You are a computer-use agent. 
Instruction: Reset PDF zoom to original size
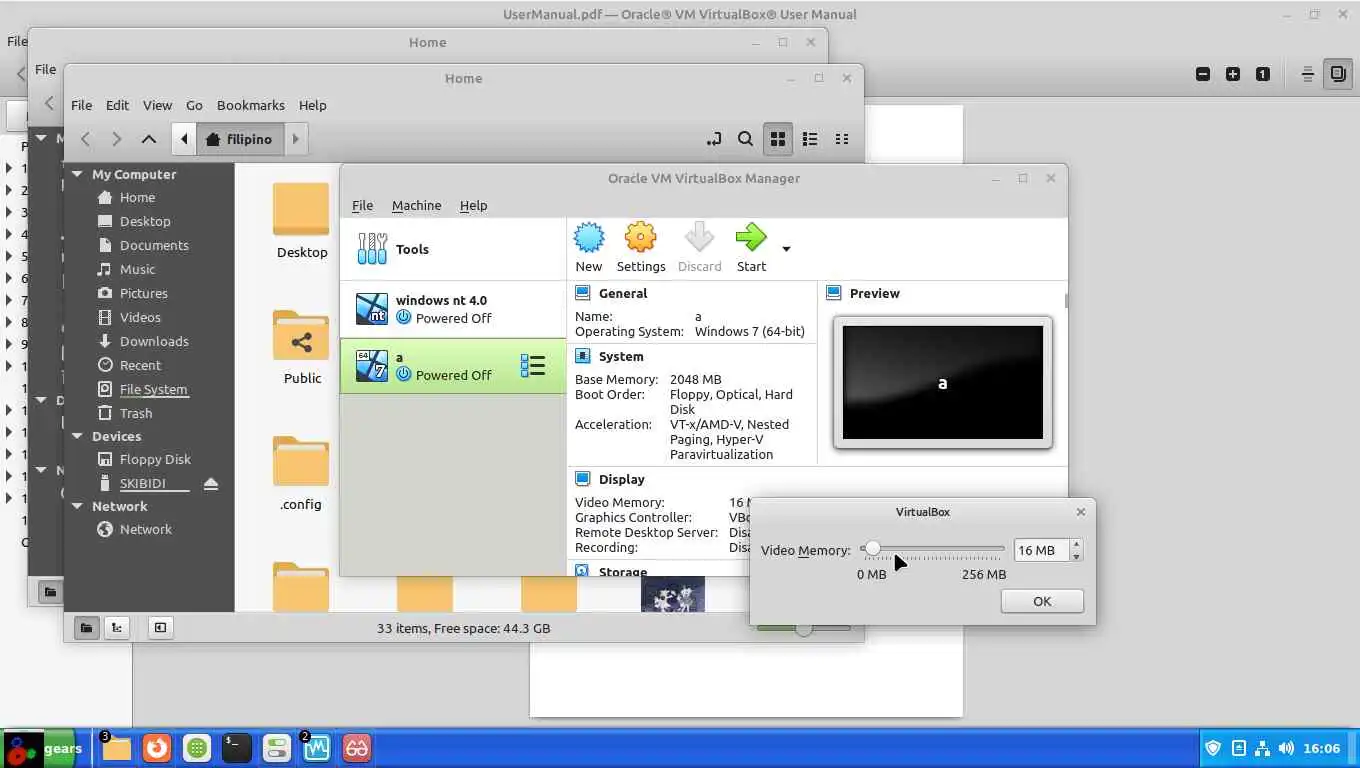pyautogui.click(x=1263, y=74)
